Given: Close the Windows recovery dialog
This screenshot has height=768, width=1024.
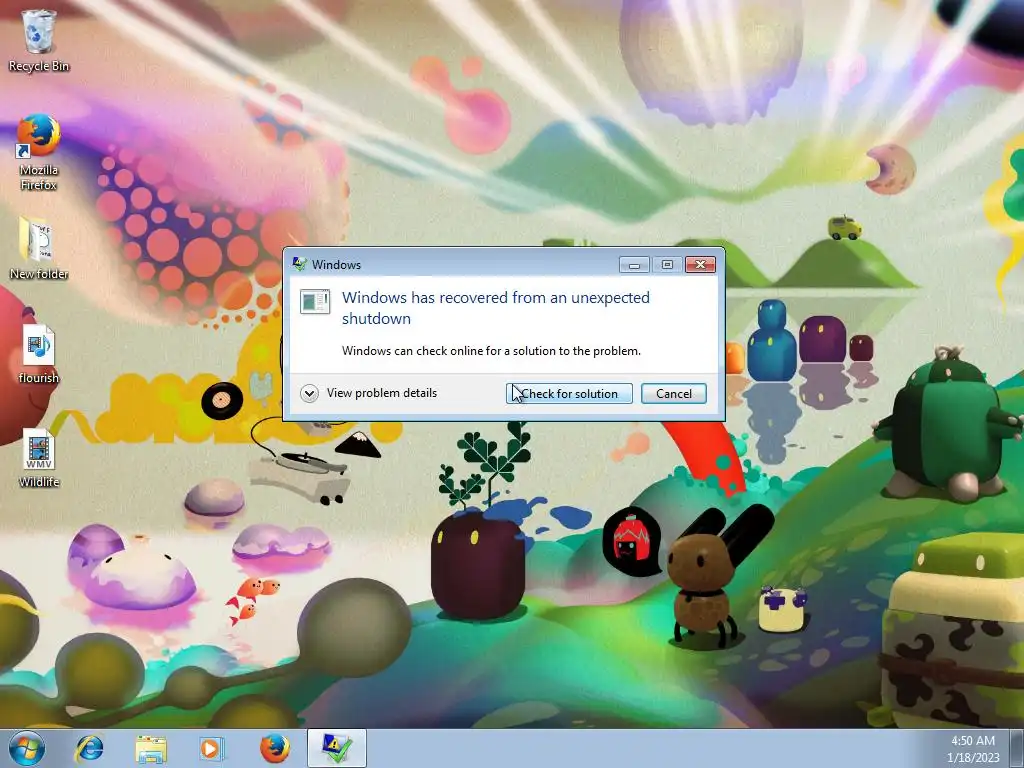Looking at the screenshot, I should pyautogui.click(x=700, y=264).
